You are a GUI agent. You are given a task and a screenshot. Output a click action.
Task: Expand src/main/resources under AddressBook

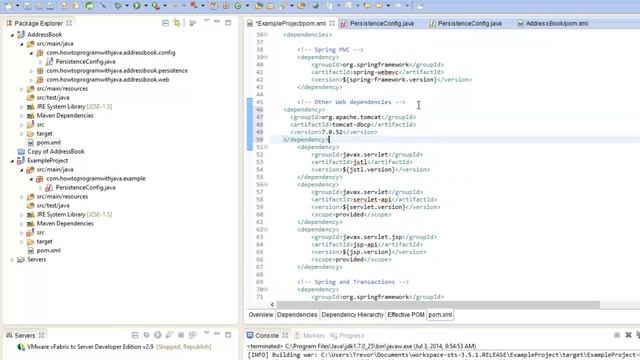pos(22,89)
